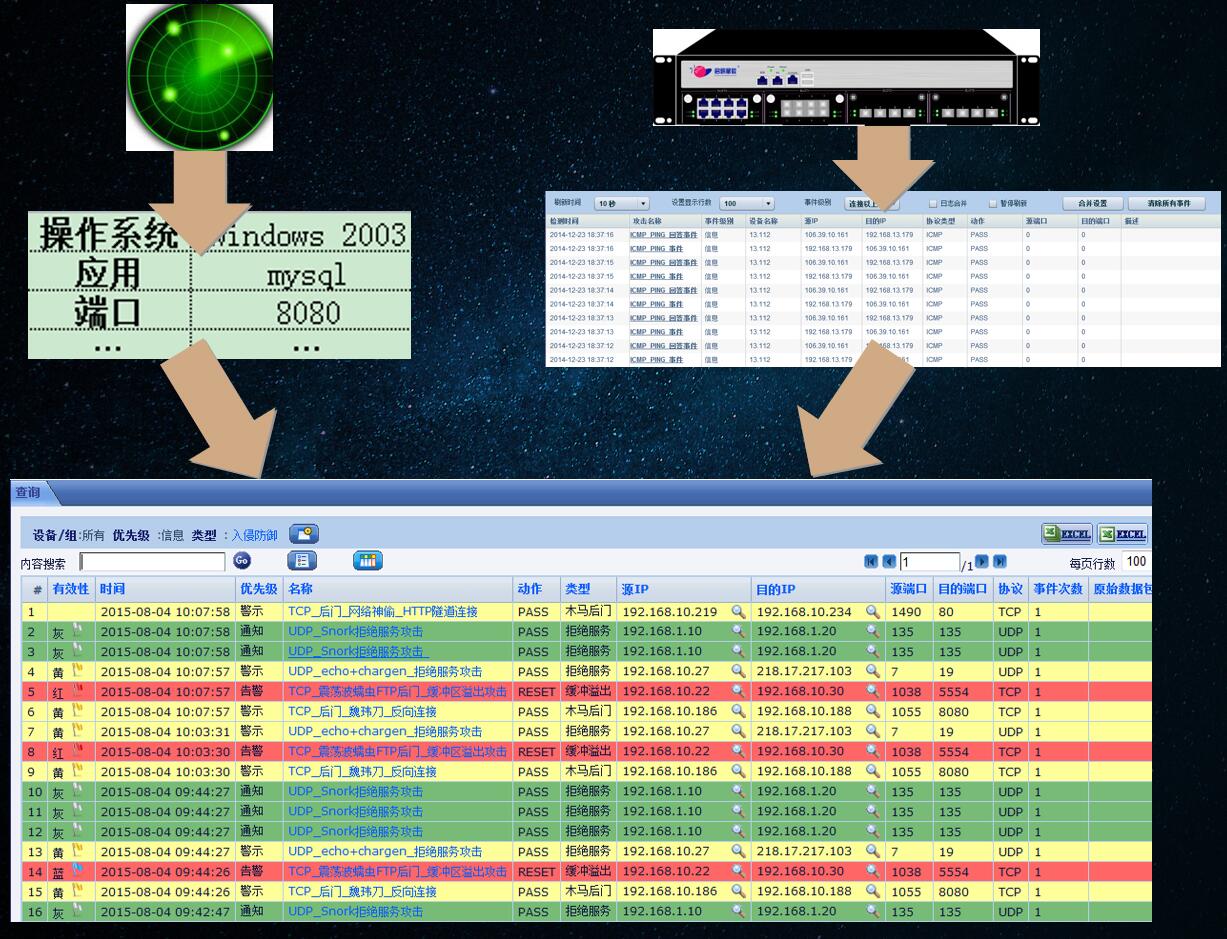This screenshot has width=1227, height=939.
Task: Go to the first page using pager
Action: (871, 562)
